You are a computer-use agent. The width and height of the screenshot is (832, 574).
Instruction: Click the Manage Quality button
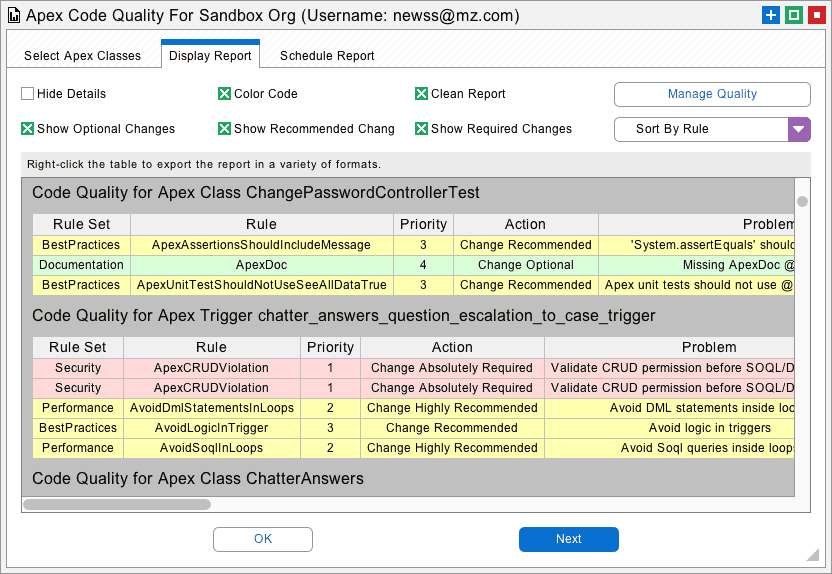point(712,94)
